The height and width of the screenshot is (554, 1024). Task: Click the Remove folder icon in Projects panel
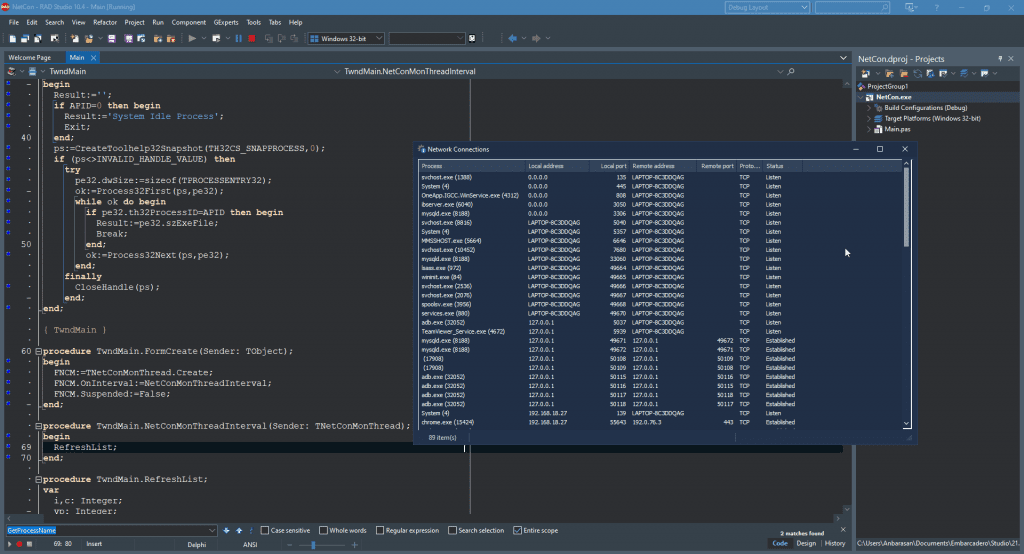pyautogui.click(x=904, y=73)
